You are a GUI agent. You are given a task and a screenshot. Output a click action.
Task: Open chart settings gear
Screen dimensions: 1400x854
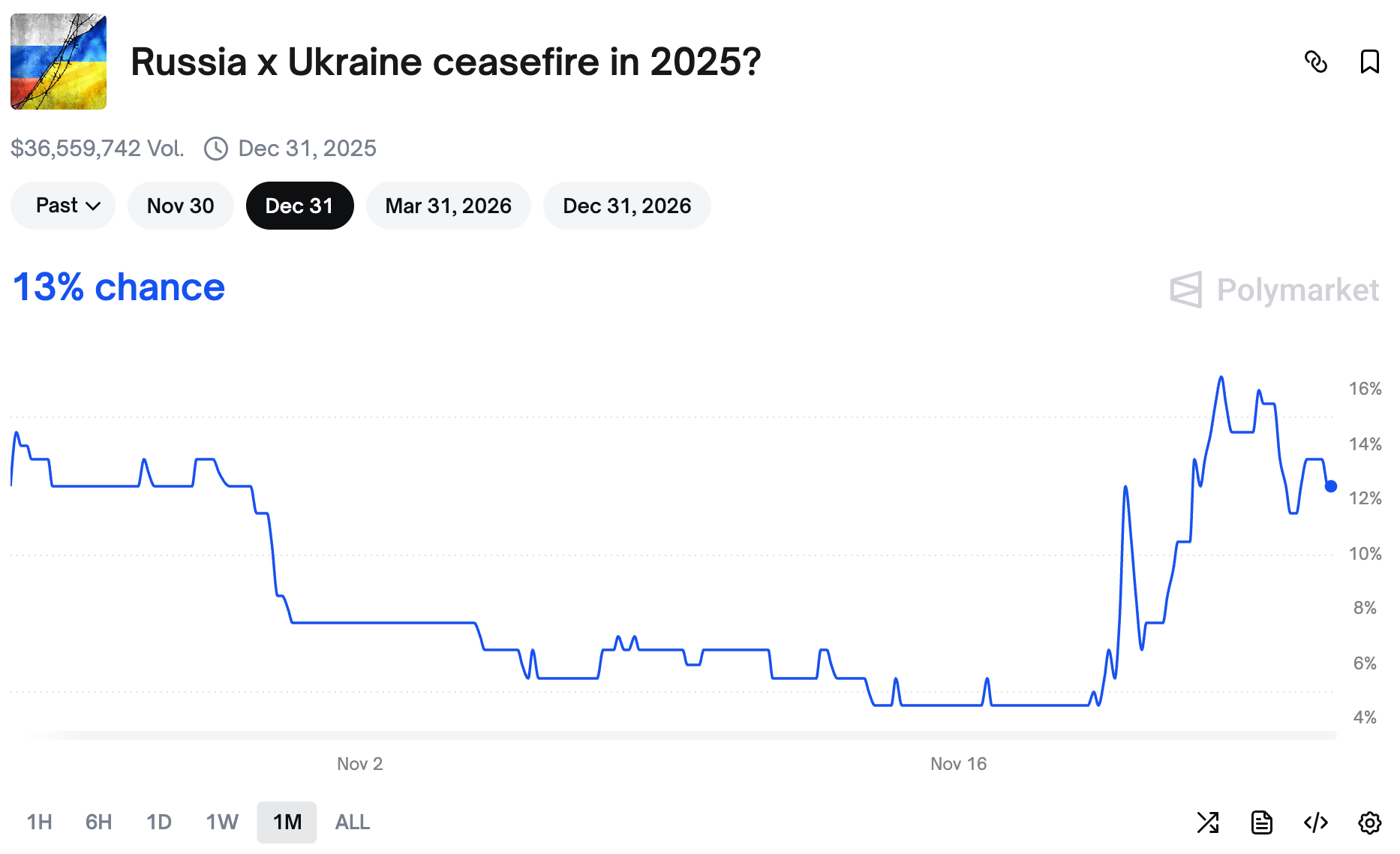click(x=1369, y=822)
